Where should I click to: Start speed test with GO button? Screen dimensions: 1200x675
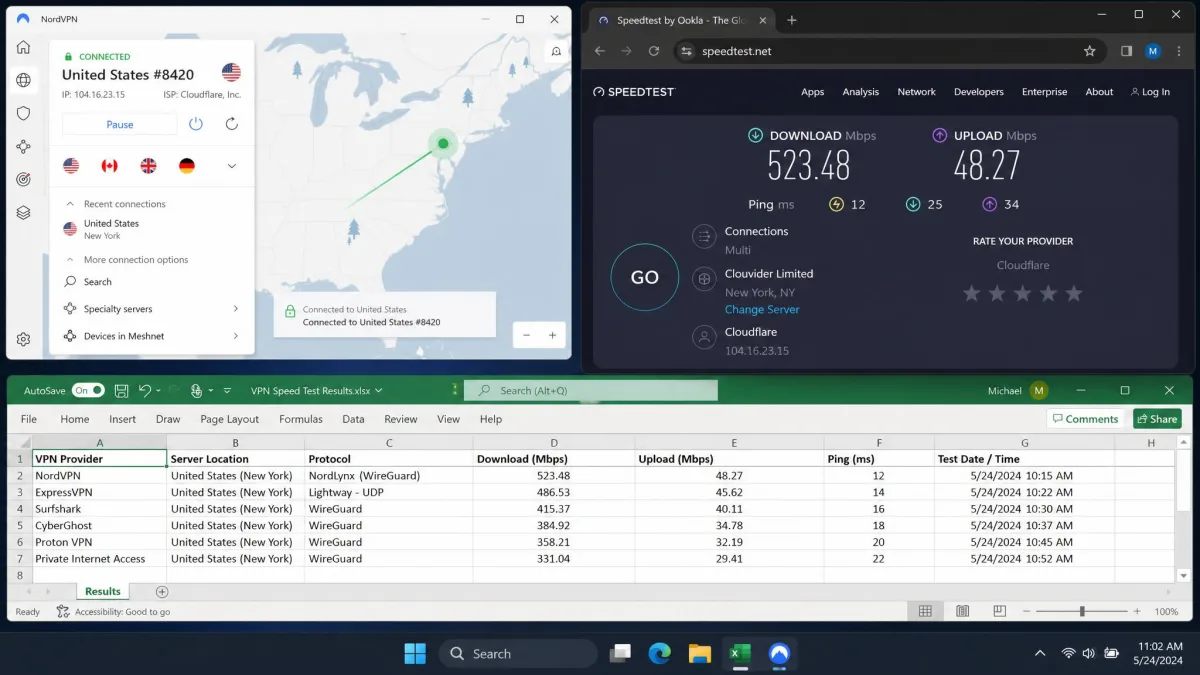click(645, 278)
